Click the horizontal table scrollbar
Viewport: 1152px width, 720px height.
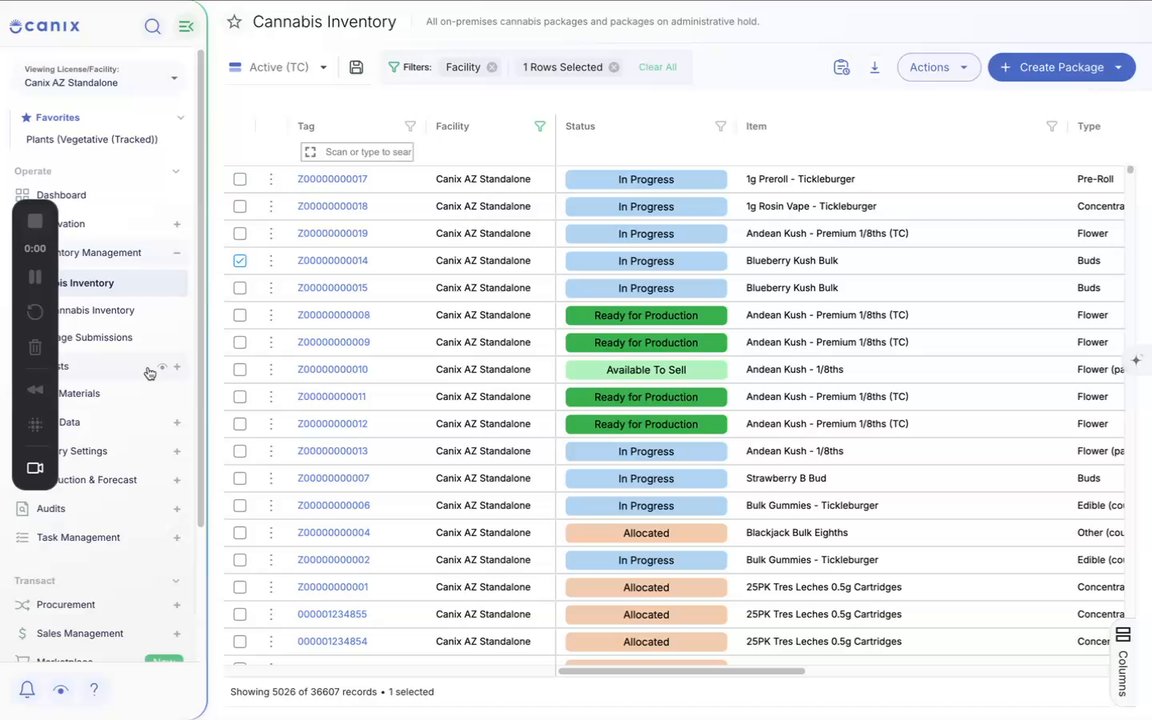point(682,671)
